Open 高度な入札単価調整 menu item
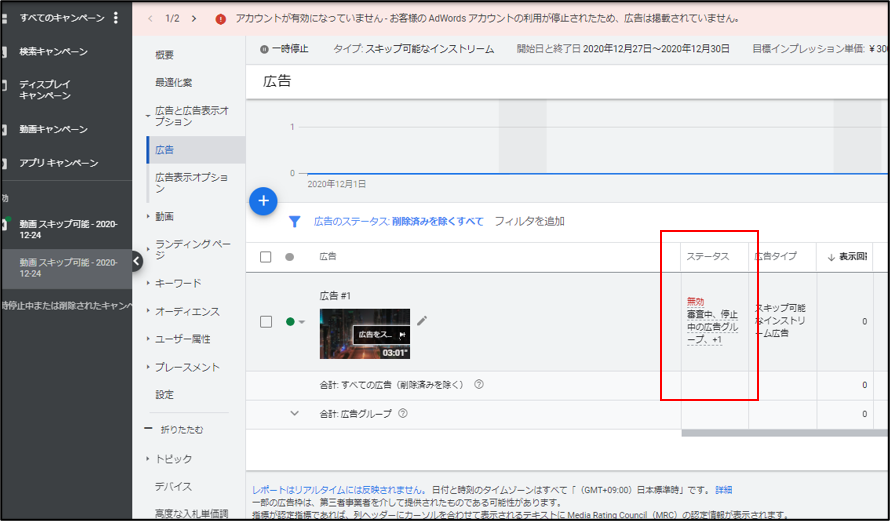Image resolution: width=890 pixels, height=521 pixels. (x=191, y=513)
